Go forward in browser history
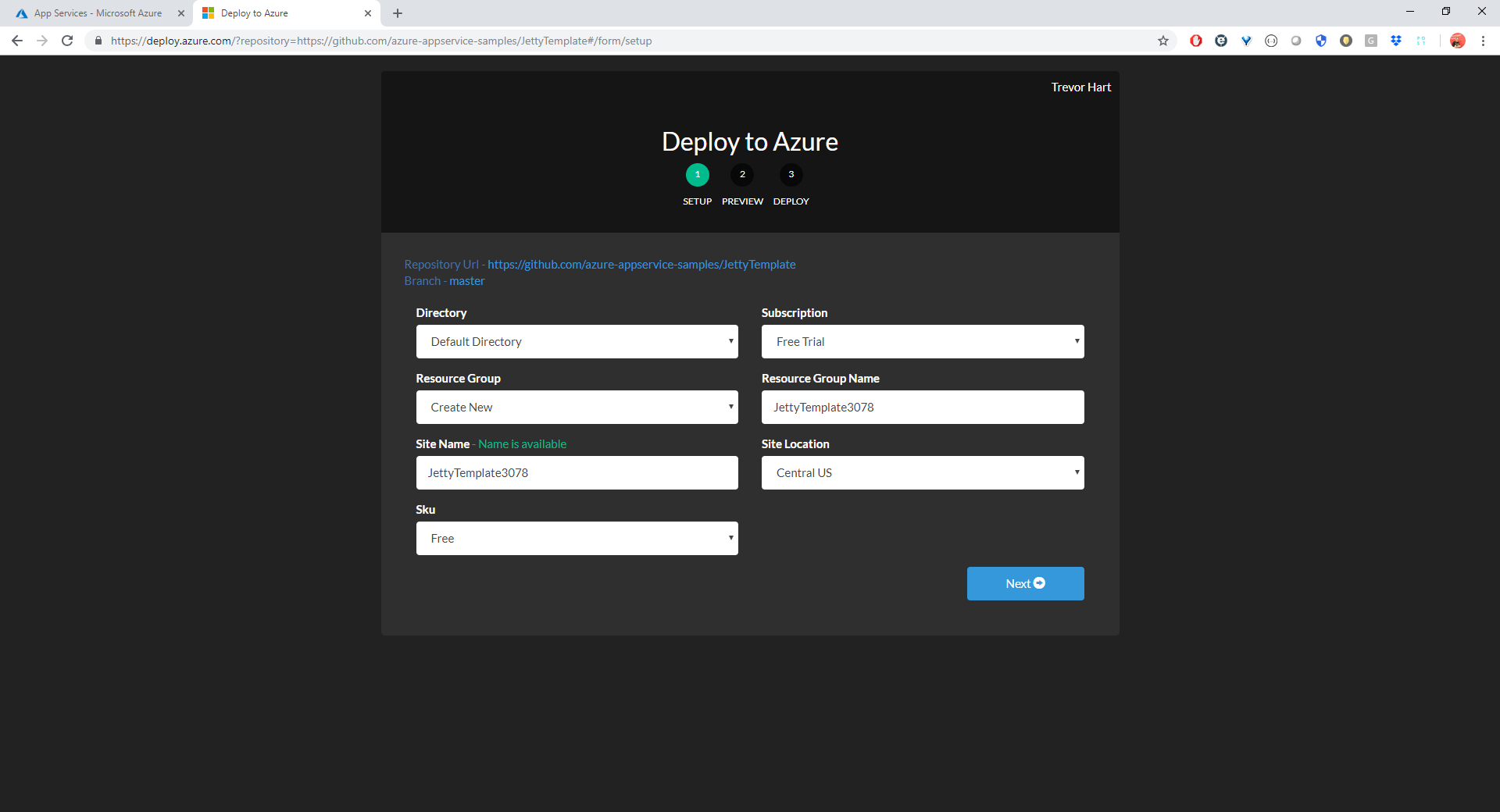 [42, 41]
